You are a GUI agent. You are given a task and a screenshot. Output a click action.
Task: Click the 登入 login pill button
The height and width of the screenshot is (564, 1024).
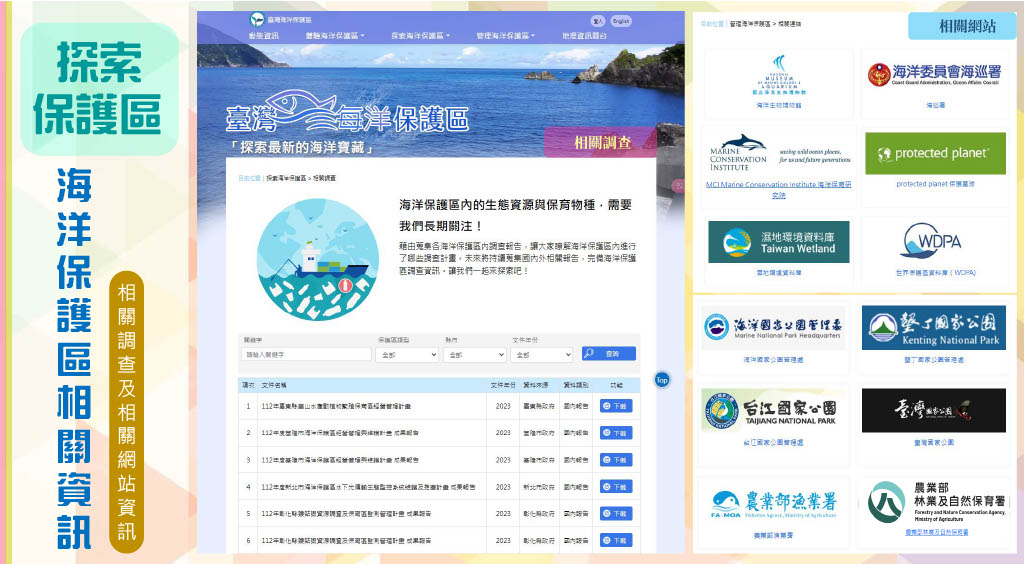point(598,21)
